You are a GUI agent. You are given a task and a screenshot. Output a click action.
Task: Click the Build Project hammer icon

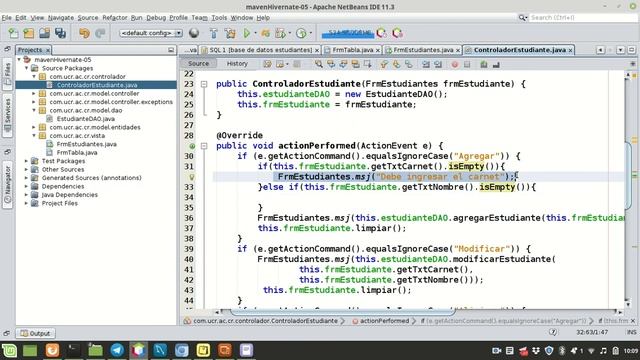point(213,33)
